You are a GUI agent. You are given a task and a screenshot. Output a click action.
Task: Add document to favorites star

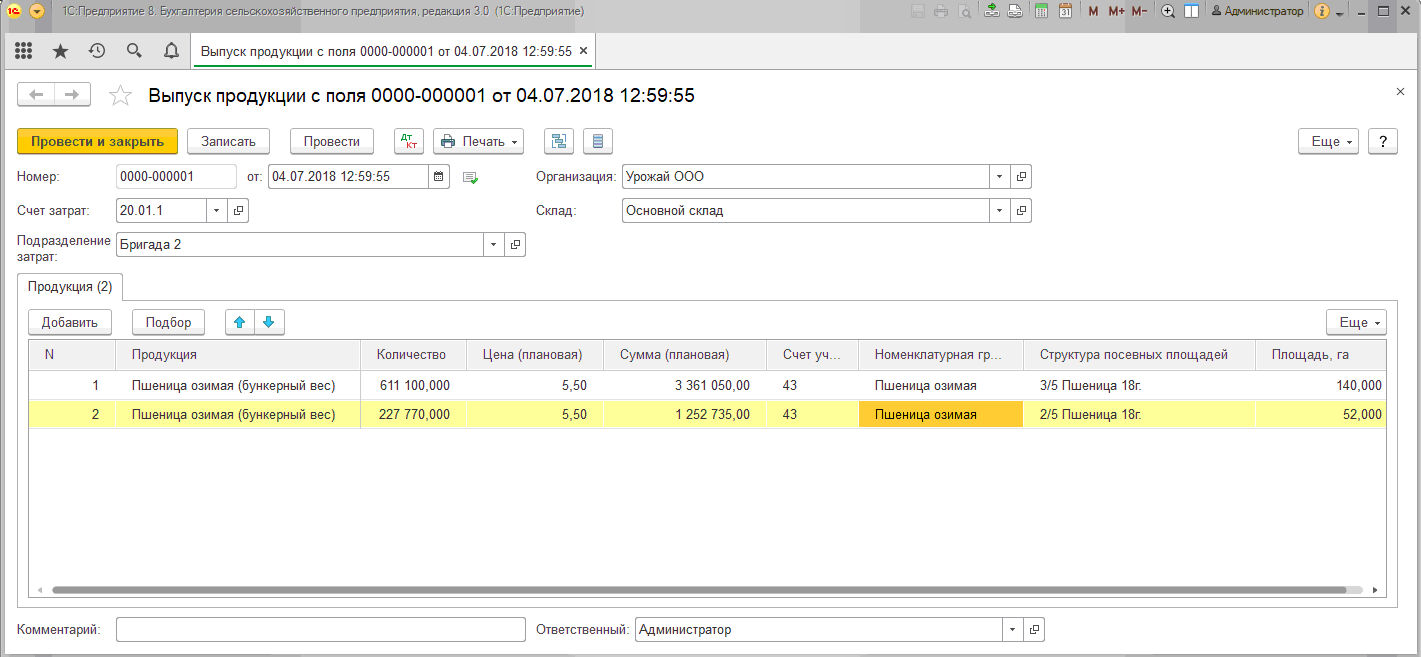[x=120, y=96]
